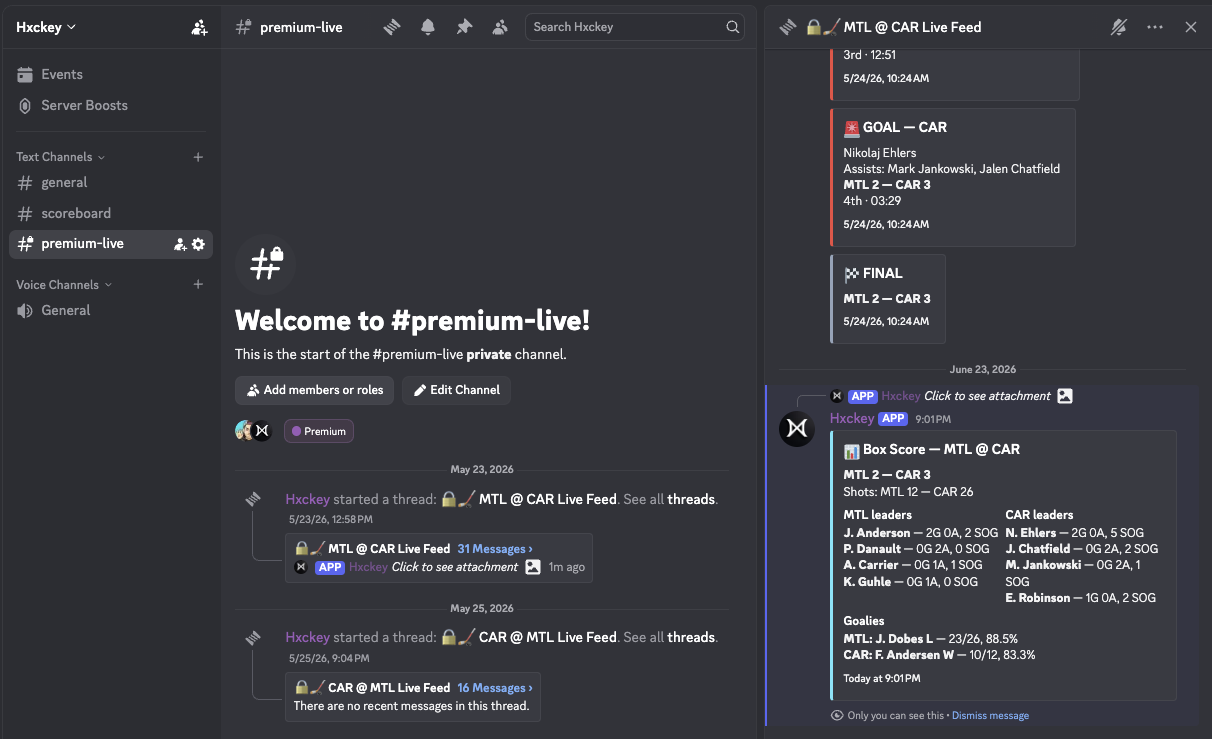This screenshot has height=739, width=1212.
Task: Create a new voice channel with plus
Action: pos(198,285)
